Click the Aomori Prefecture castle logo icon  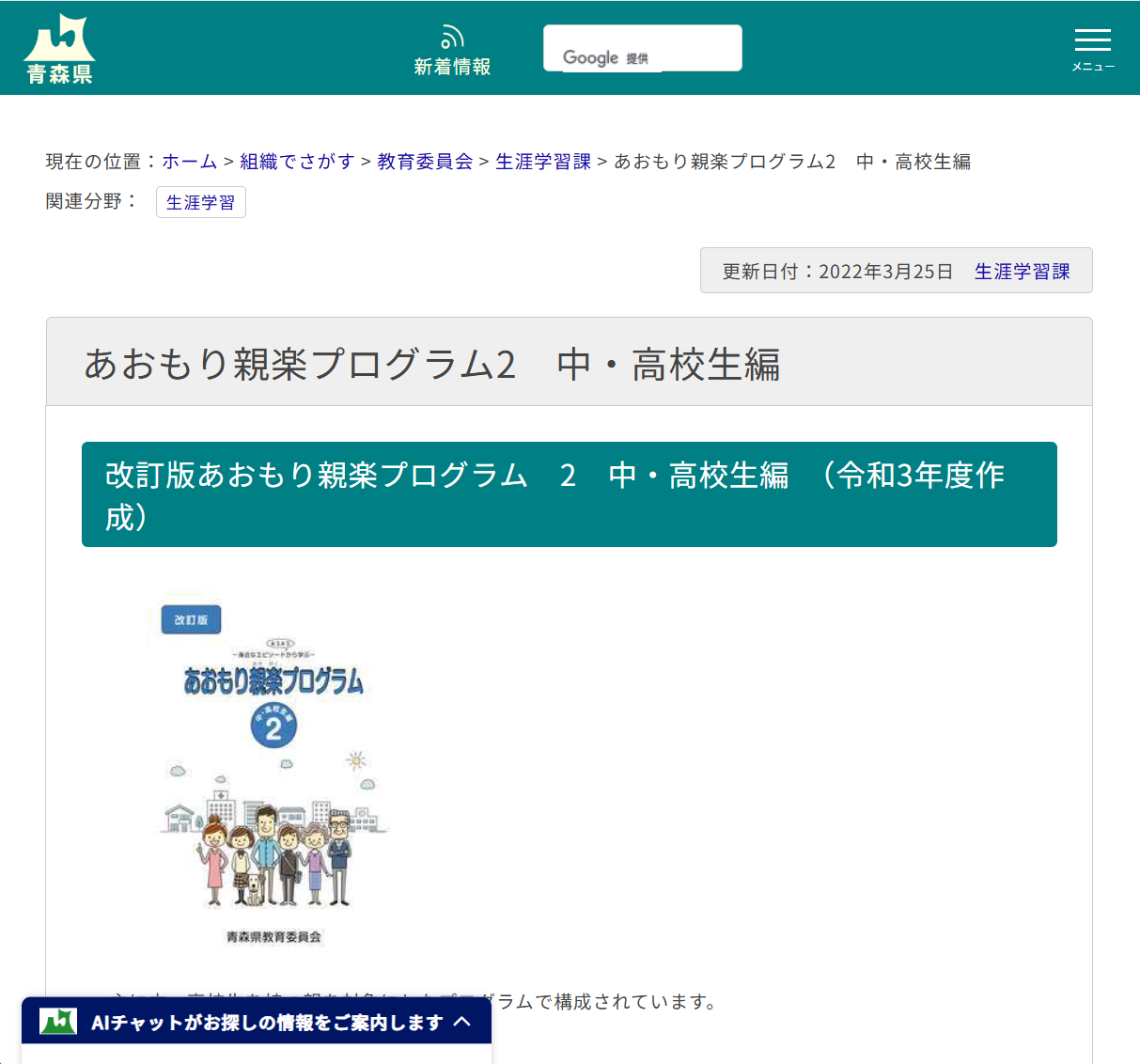coord(59,38)
